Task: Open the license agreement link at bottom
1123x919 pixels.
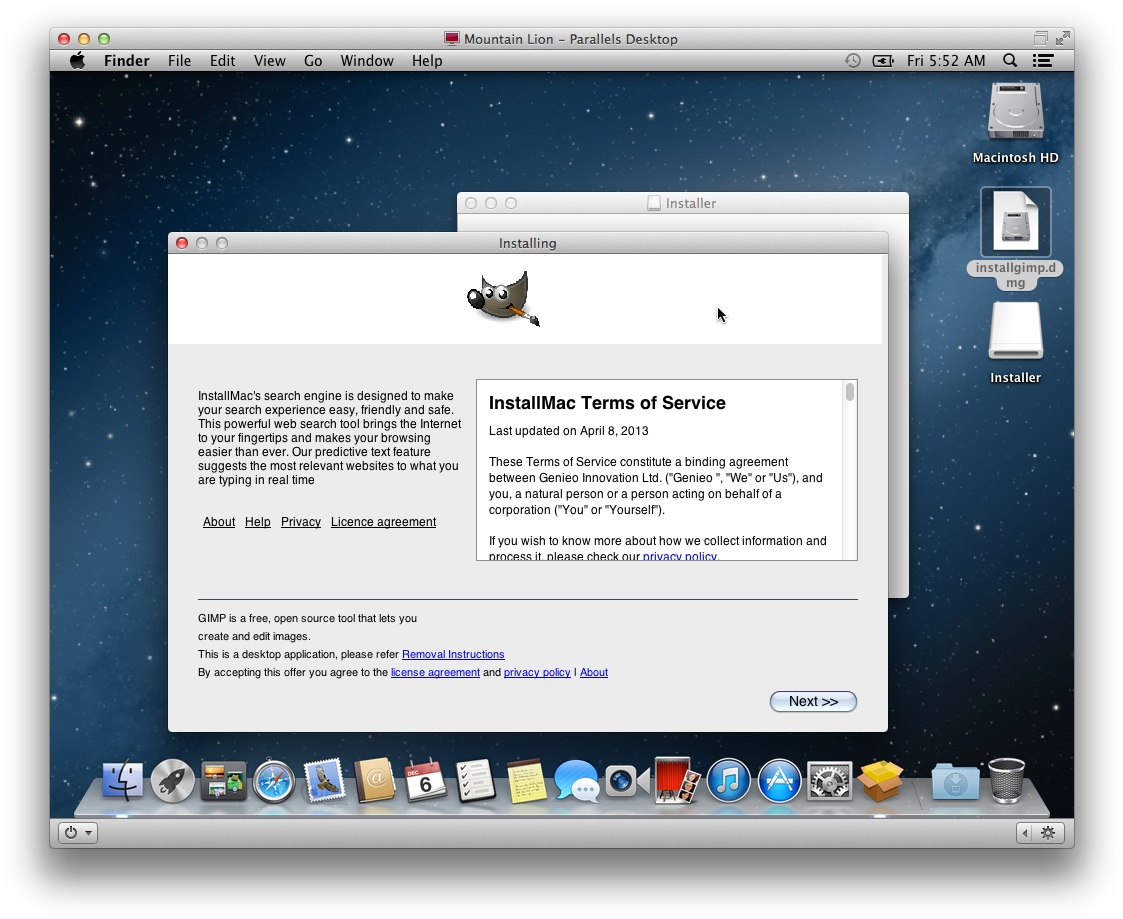Action: pos(435,672)
